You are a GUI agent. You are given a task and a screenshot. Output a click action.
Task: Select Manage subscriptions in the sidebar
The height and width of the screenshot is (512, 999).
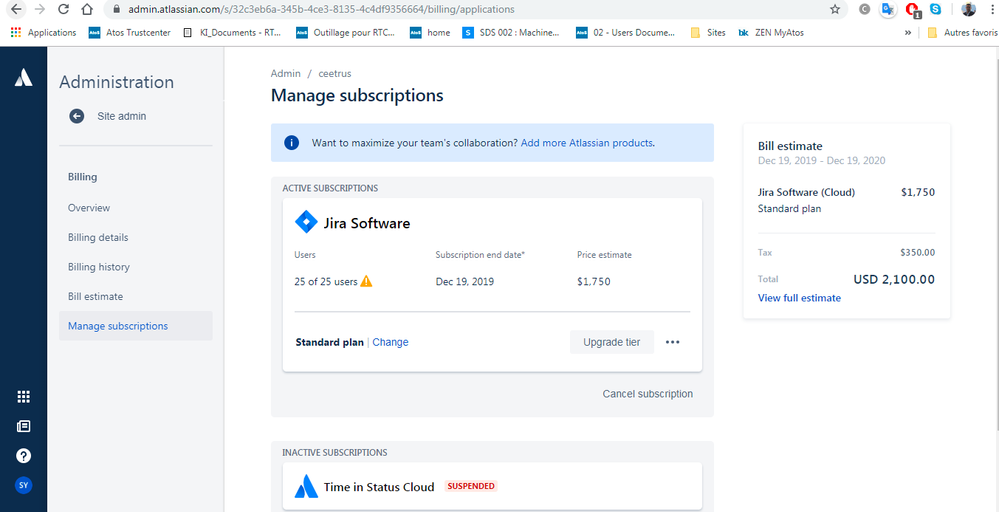click(x=136, y=325)
